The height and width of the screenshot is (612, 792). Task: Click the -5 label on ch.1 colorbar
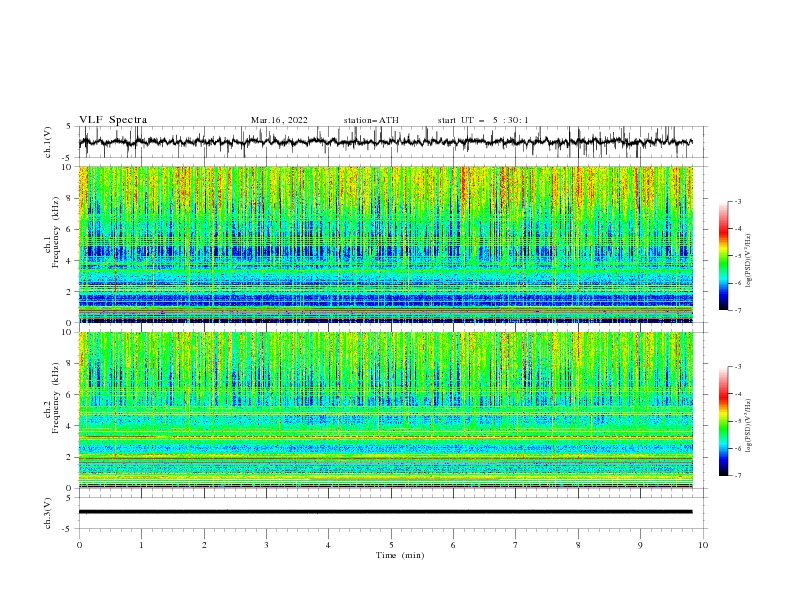tap(738, 256)
